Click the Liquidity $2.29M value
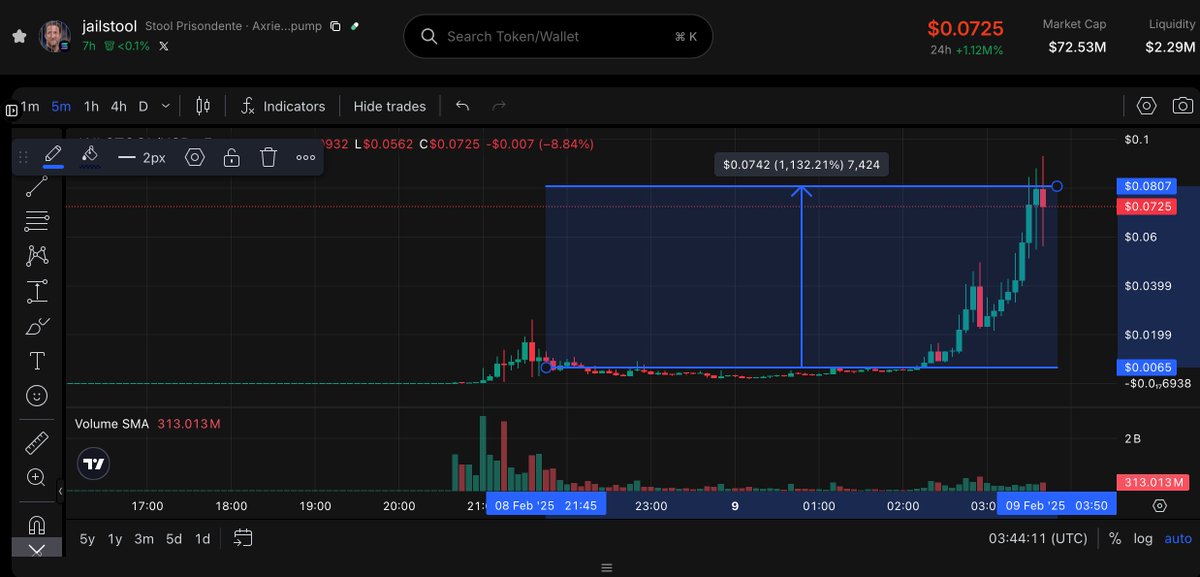This screenshot has height=577, width=1200. pos(1169,46)
